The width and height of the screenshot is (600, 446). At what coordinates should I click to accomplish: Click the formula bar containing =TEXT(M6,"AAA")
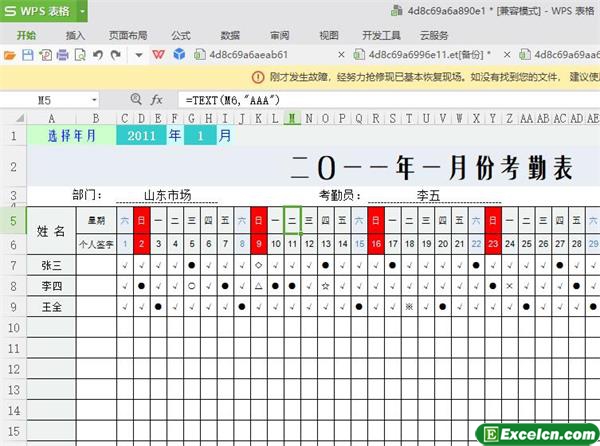tap(390, 100)
